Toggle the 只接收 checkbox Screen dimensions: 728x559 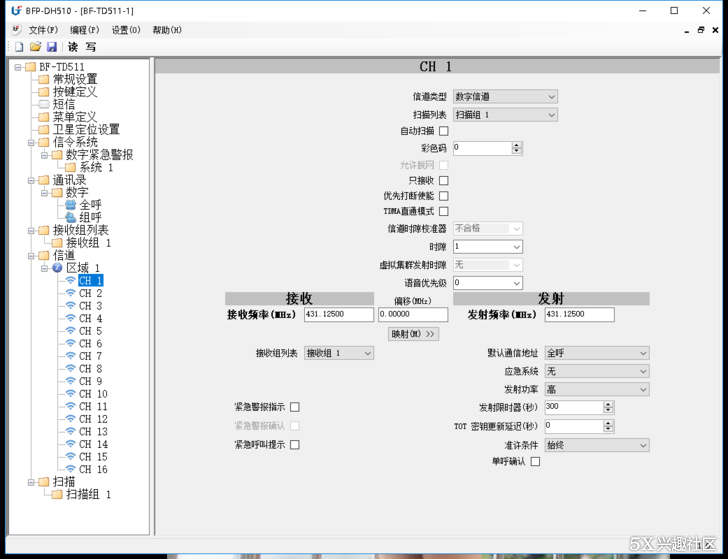tap(444, 181)
